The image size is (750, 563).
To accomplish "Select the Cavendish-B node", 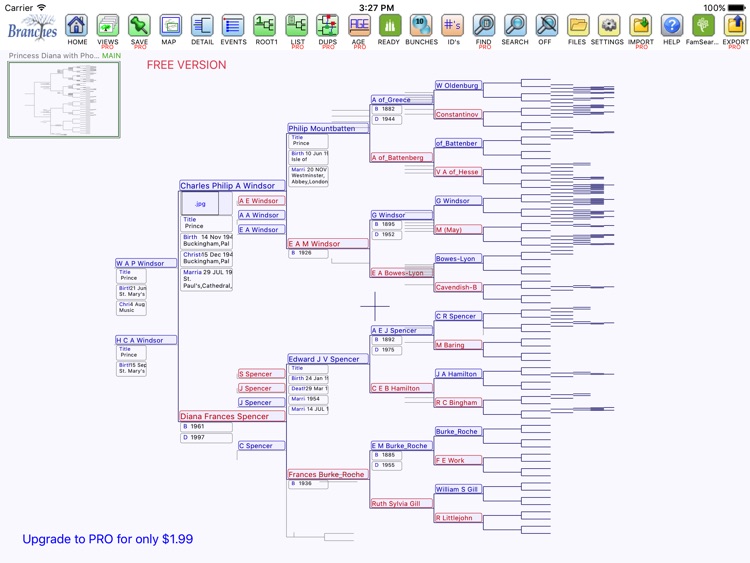I will tap(458, 287).
